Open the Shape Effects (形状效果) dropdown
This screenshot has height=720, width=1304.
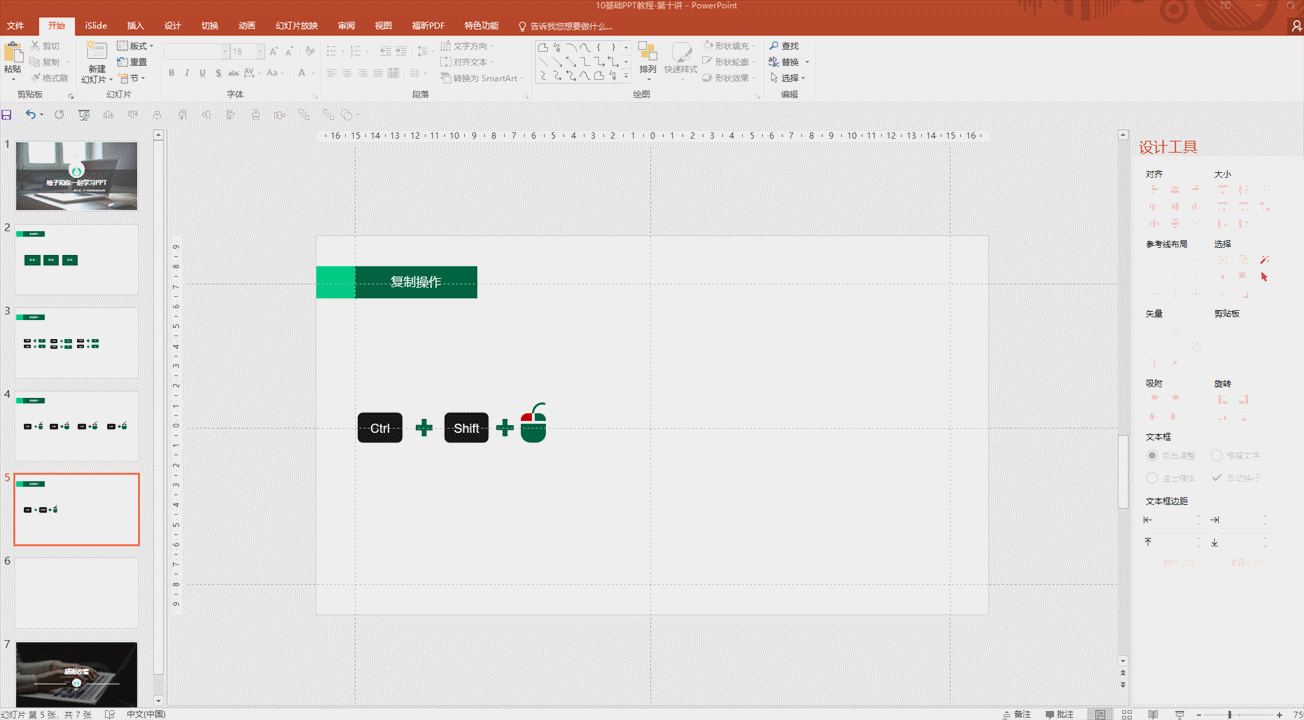click(x=731, y=78)
